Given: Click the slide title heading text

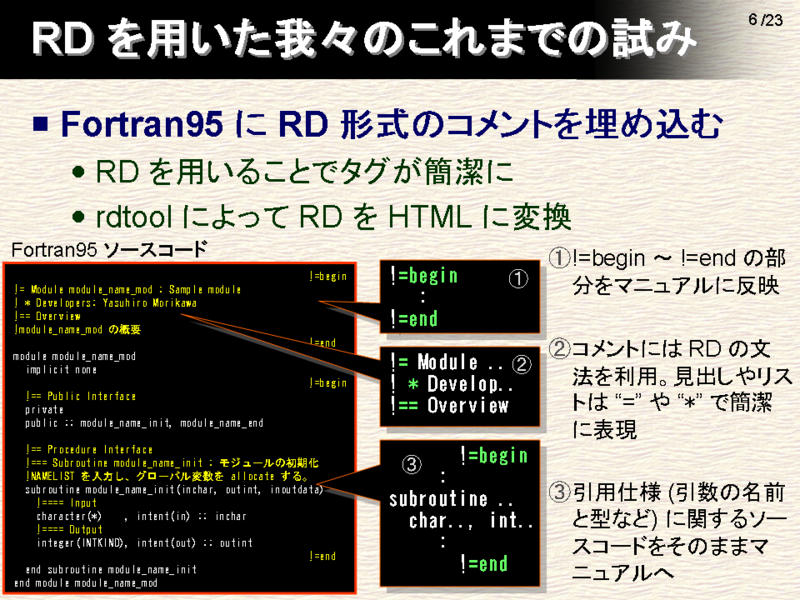Looking at the screenshot, I should (x=363, y=40).
